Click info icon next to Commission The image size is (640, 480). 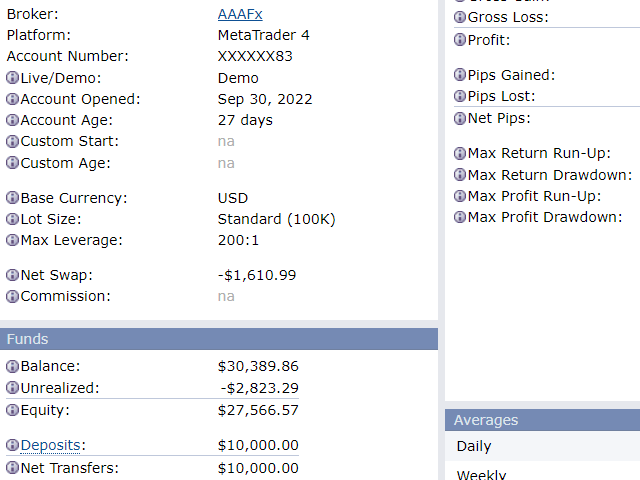pyautogui.click(x=12, y=296)
